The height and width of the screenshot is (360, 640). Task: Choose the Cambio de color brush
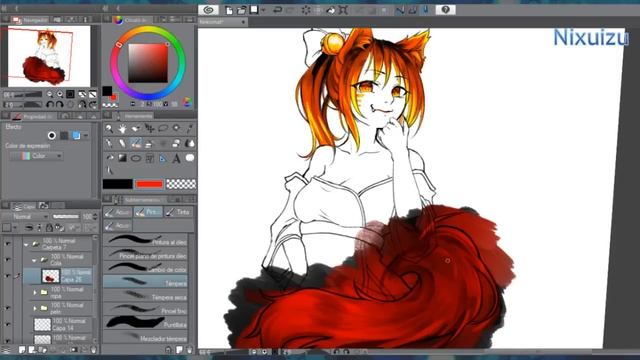pos(146,267)
